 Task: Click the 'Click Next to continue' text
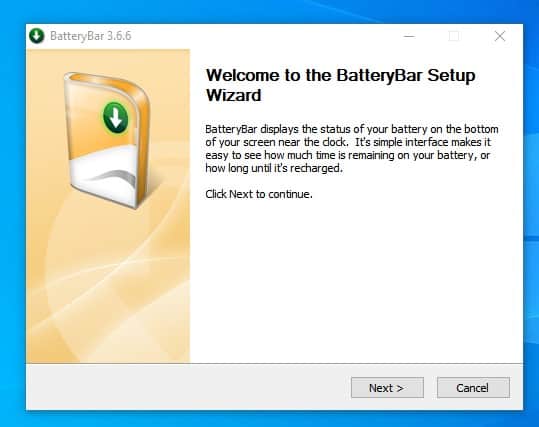[x=259, y=194]
